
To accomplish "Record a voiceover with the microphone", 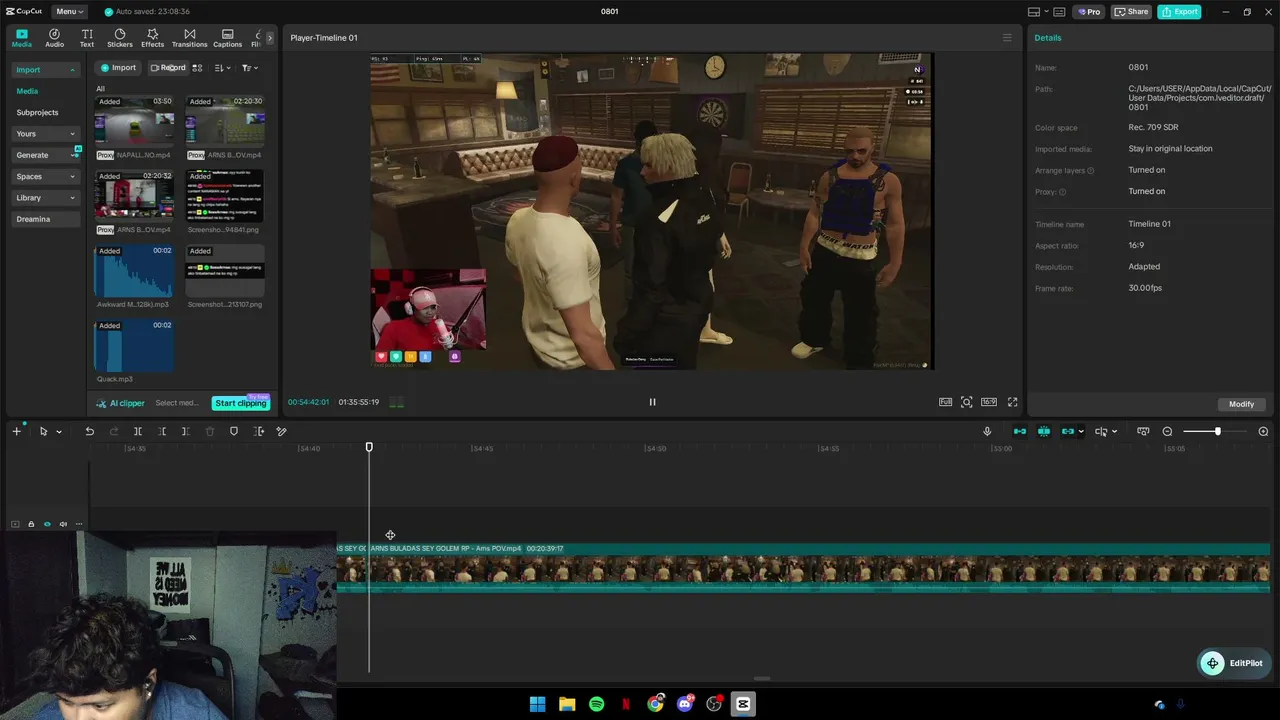I will [x=987, y=431].
